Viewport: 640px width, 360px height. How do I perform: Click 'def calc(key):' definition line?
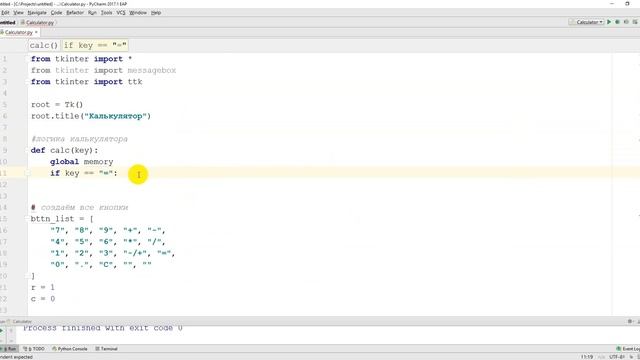coord(64,150)
